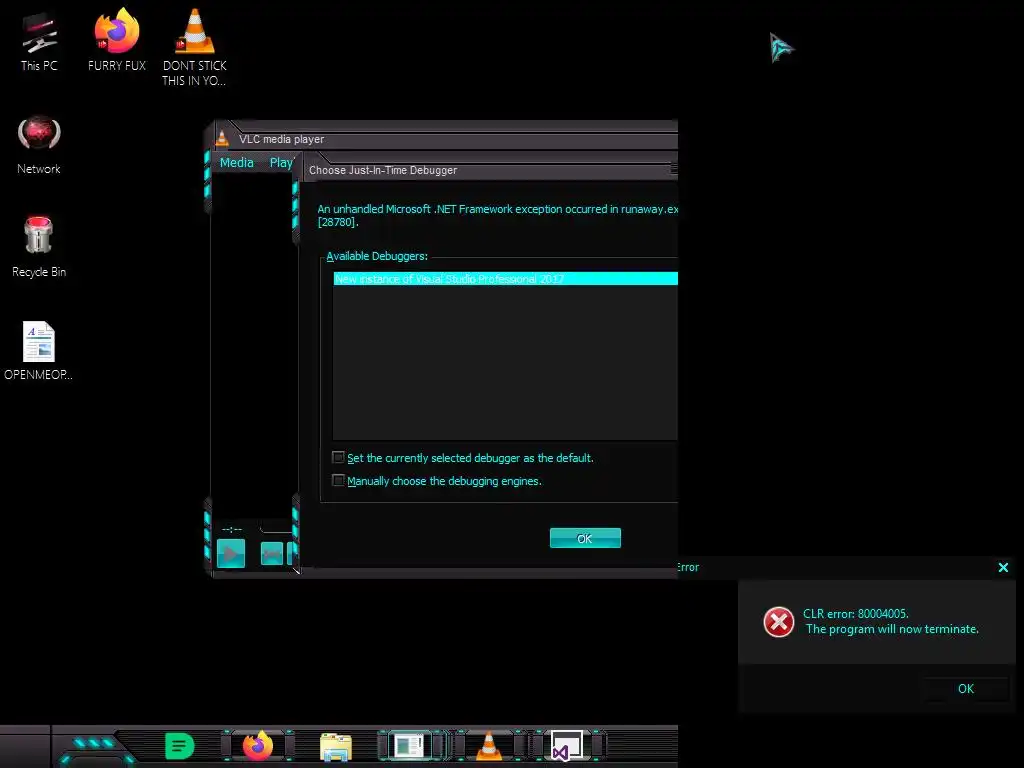Image resolution: width=1024 pixels, height=768 pixels.
Task: Open the Recycle Bin
Action: point(39,247)
